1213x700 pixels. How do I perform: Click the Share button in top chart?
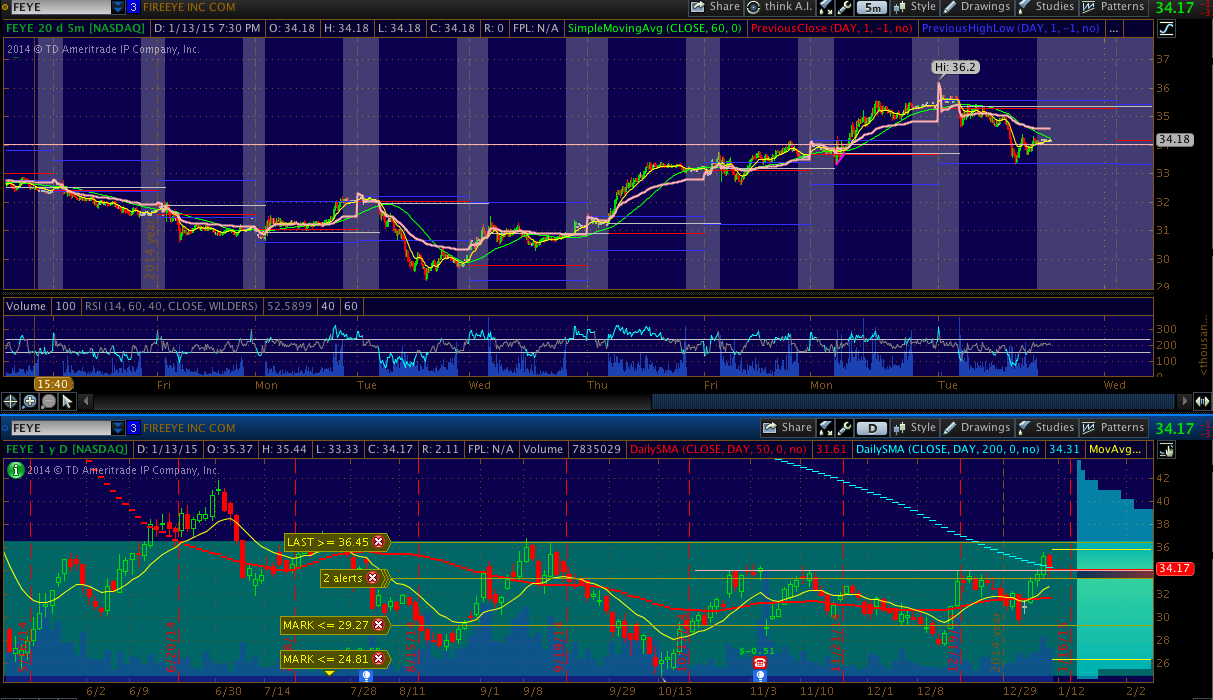(x=717, y=7)
